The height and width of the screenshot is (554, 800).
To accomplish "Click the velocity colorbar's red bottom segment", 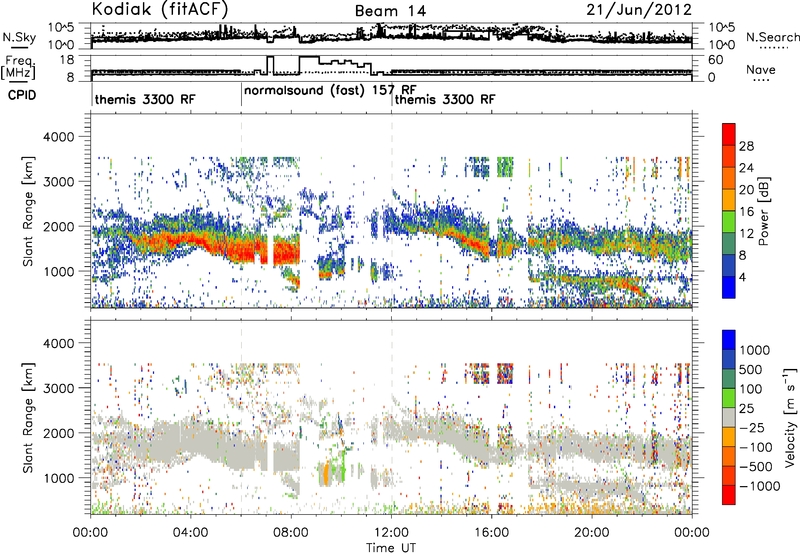I will [729, 495].
